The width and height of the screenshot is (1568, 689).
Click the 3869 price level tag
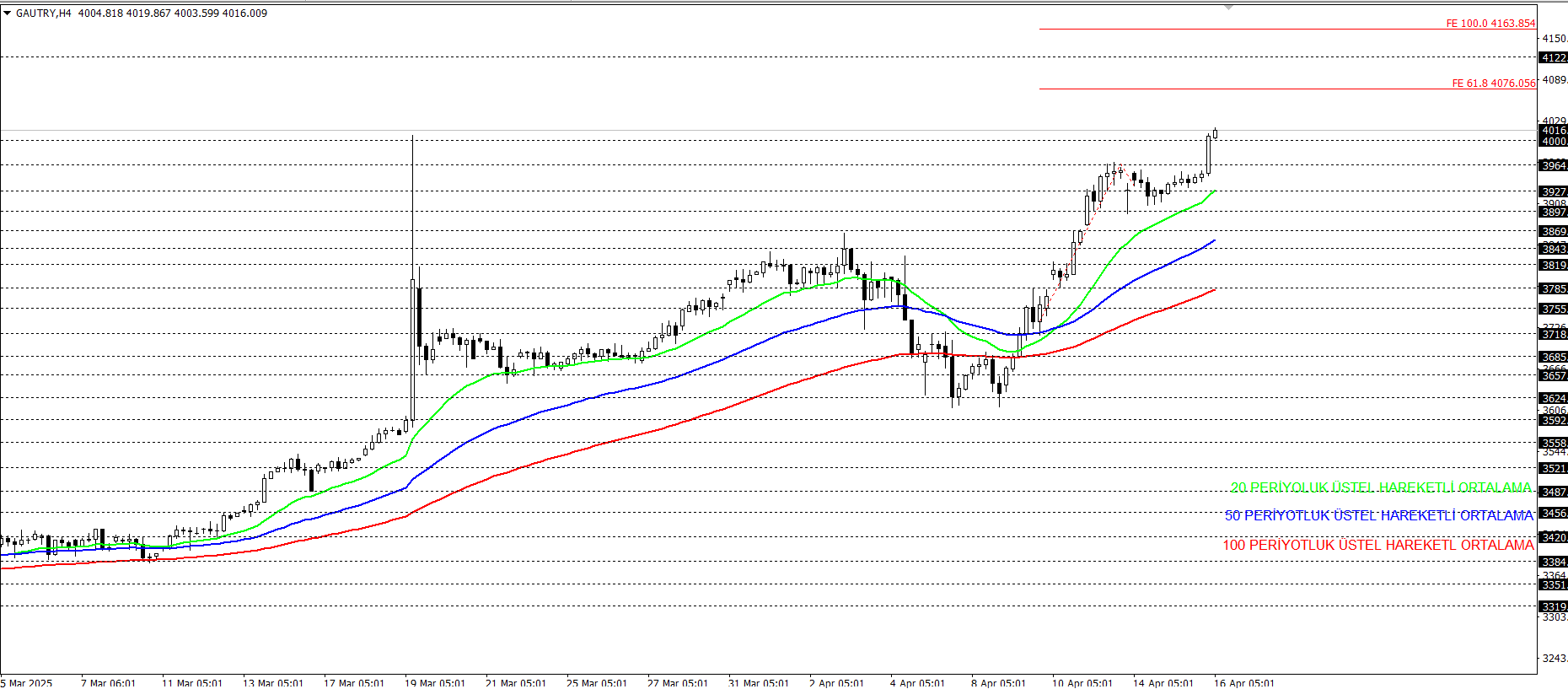tap(1554, 232)
